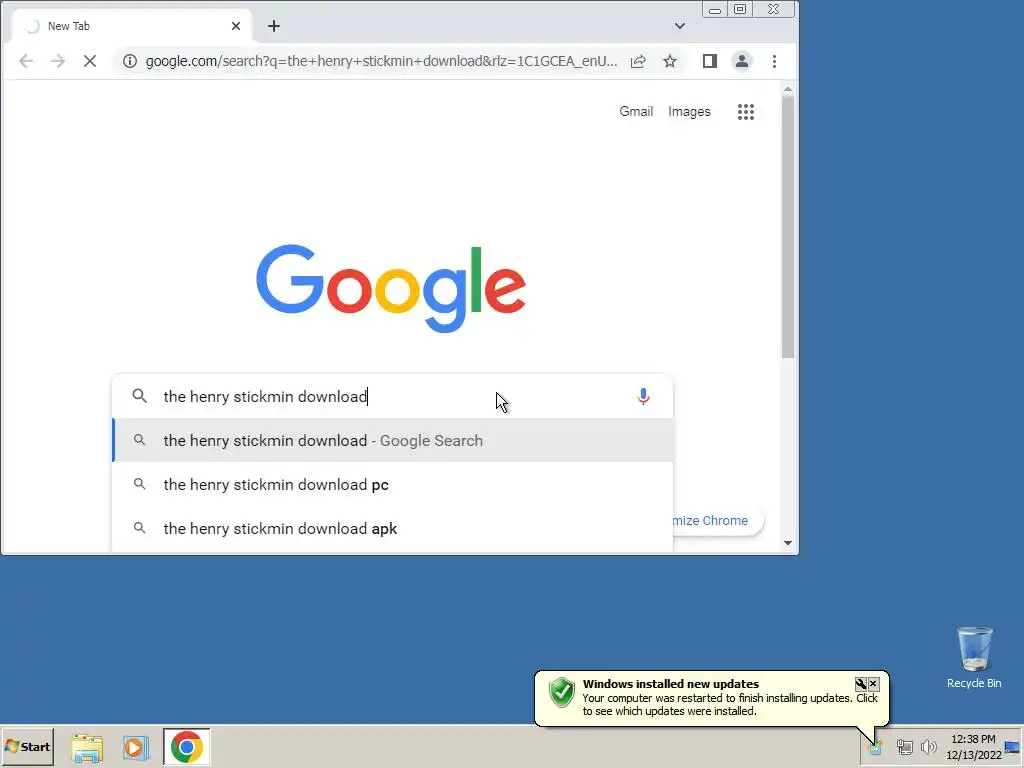Open the Chrome profile avatar
Viewport: 1024px width, 768px height.
click(742, 61)
